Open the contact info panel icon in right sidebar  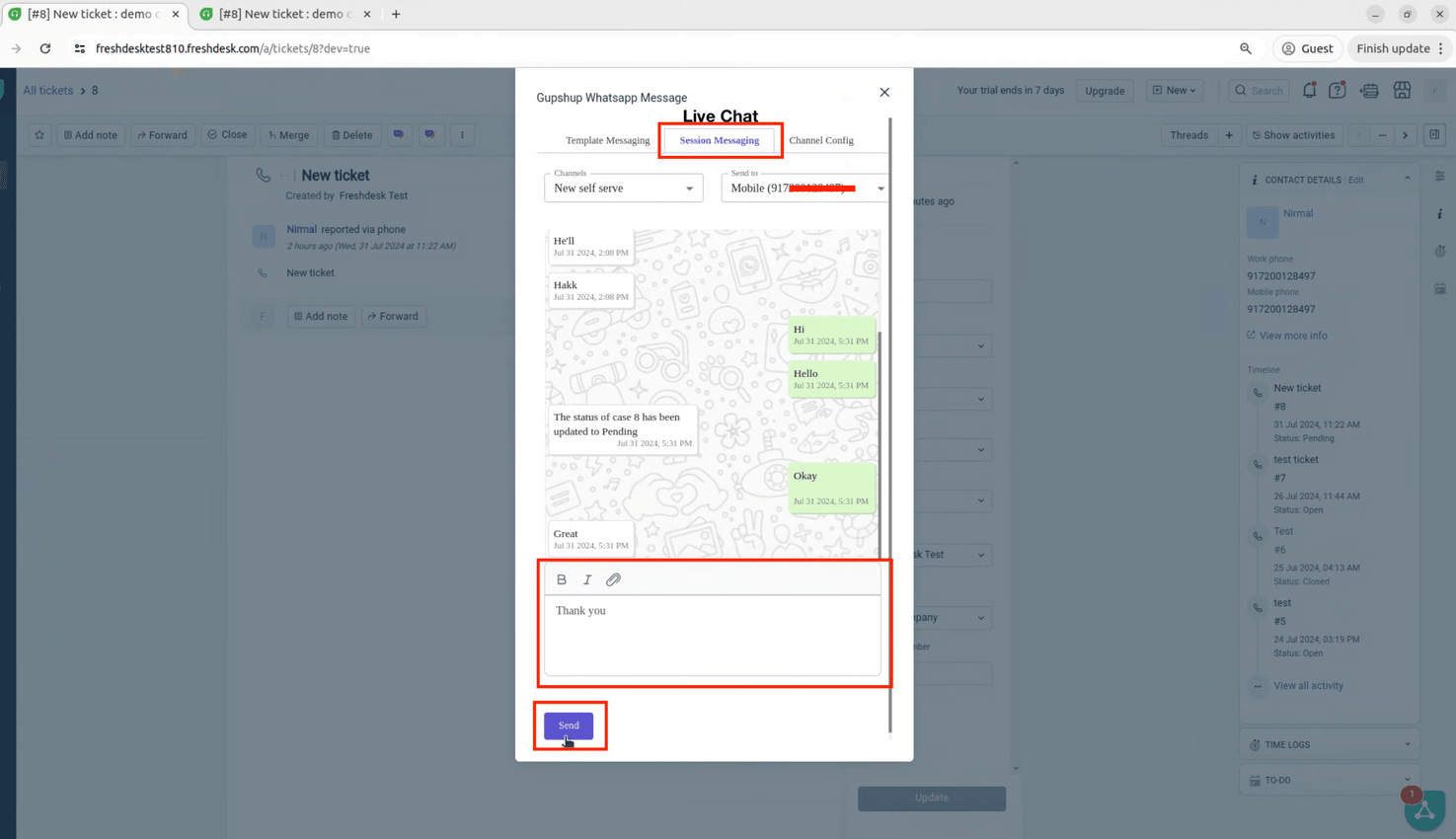pos(1440,213)
